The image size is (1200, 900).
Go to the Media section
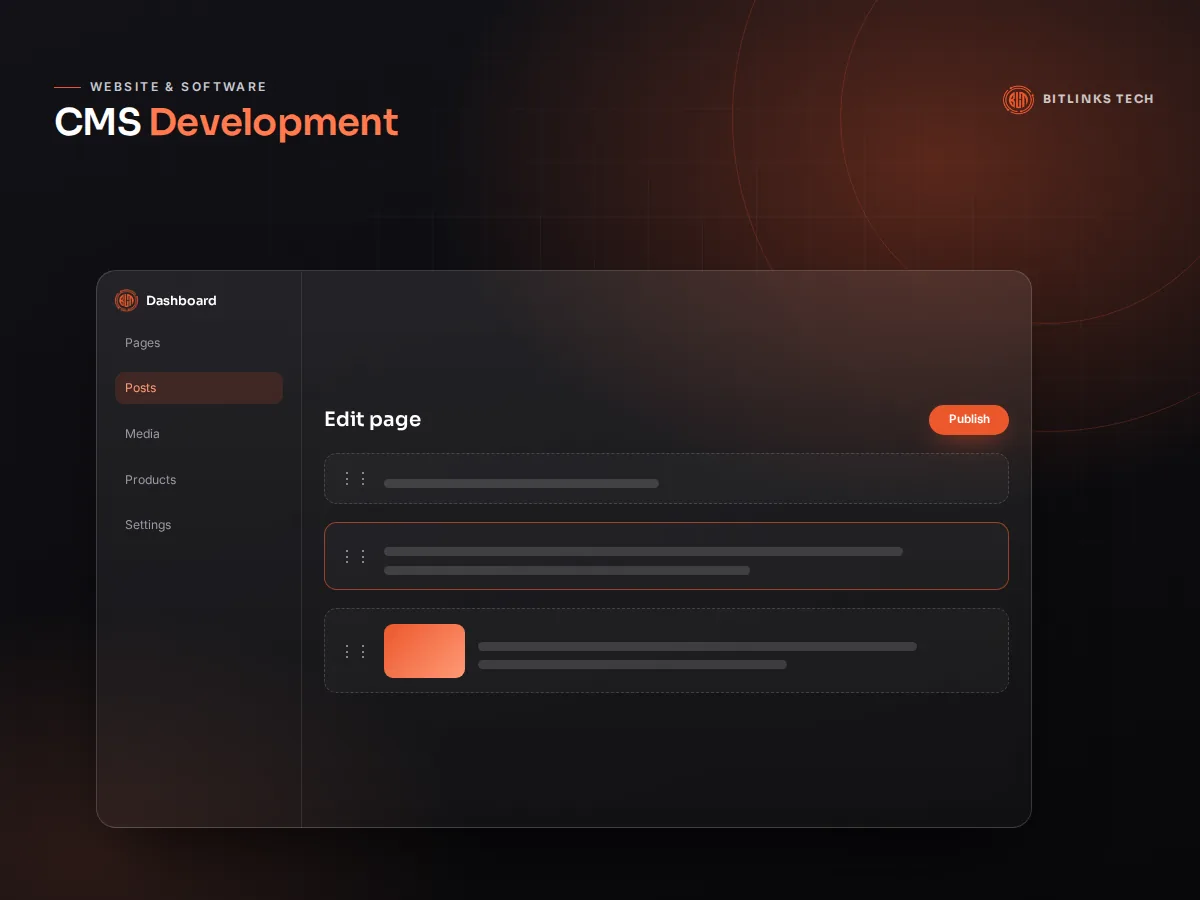tap(142, 434)
